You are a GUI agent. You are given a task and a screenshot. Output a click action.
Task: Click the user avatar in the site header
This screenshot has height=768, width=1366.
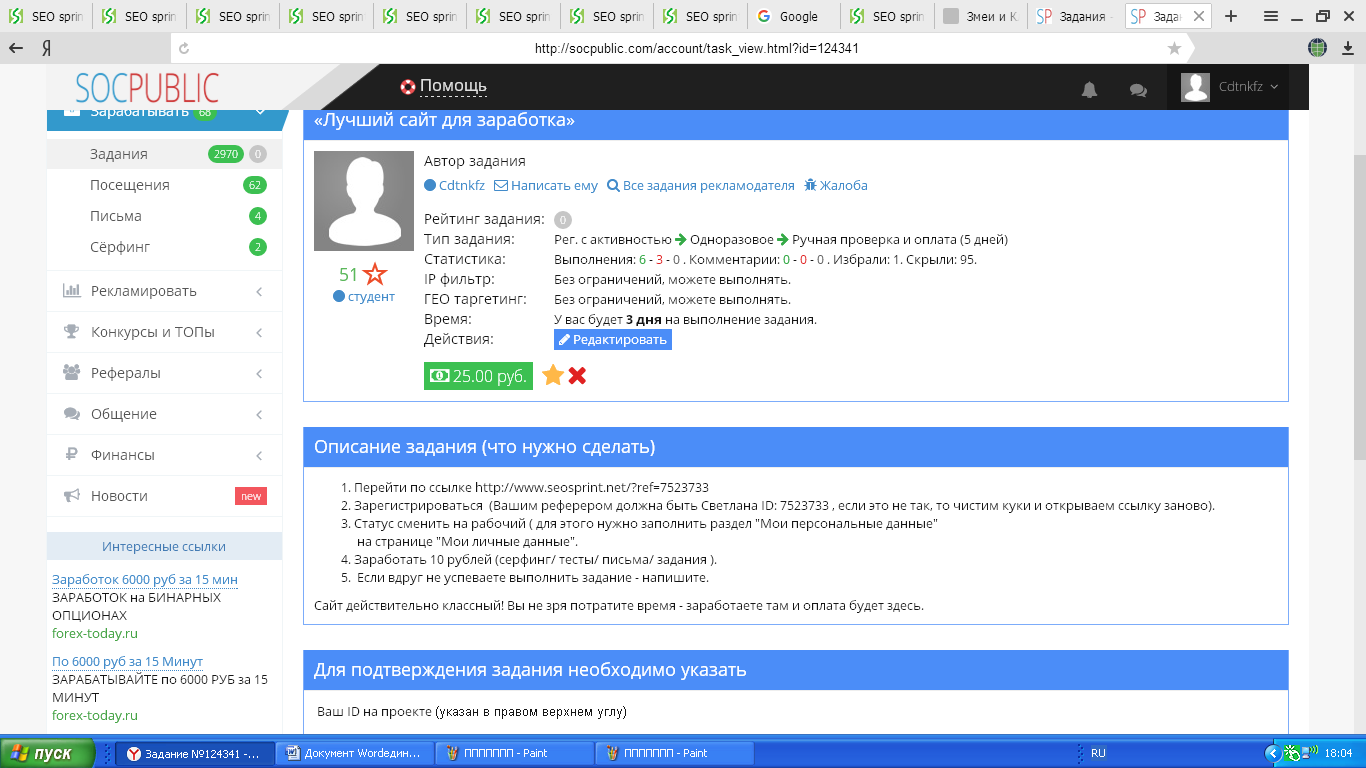pos(1195,87)
